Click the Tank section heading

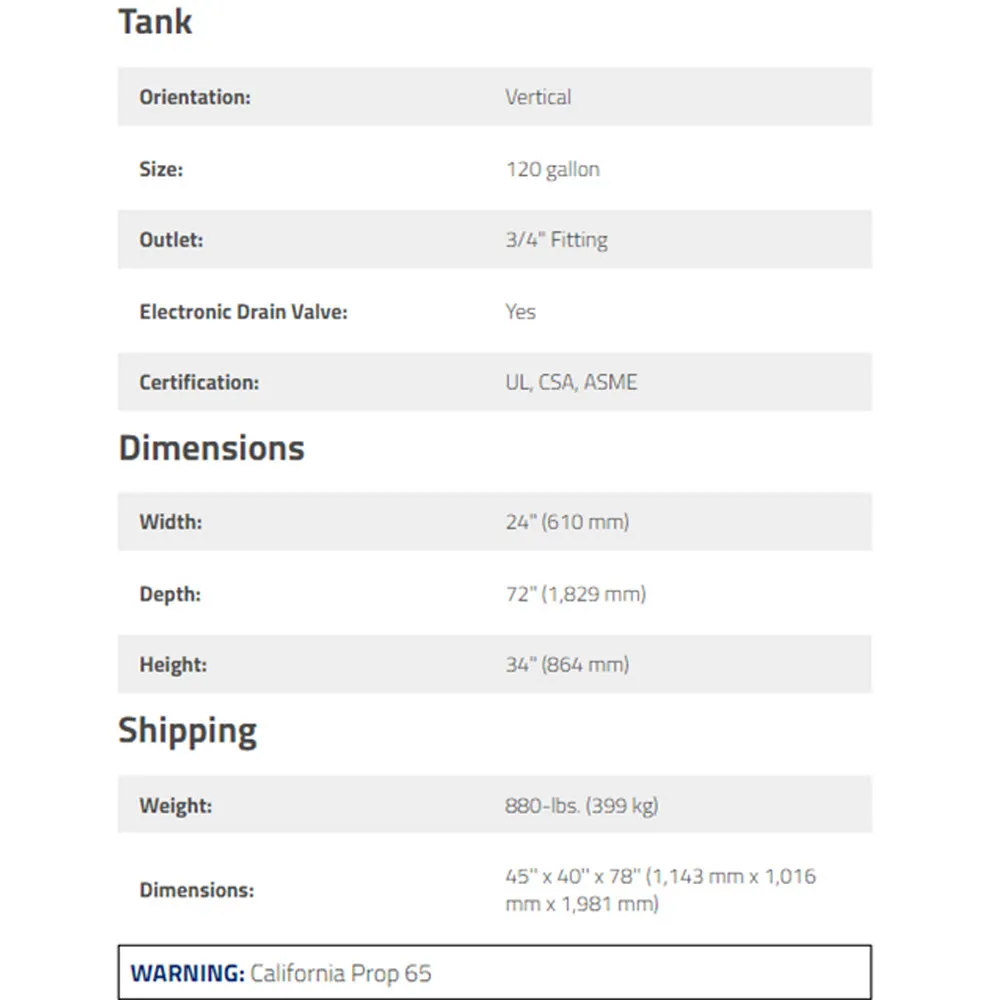(x=155, y=22)
